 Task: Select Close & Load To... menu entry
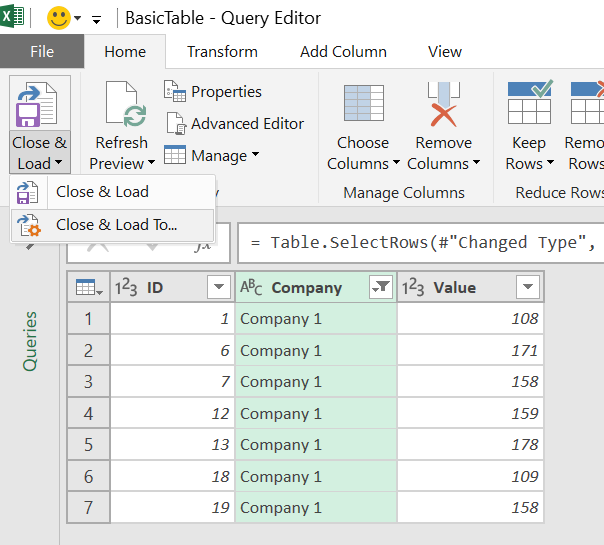(x=112, y=225)
